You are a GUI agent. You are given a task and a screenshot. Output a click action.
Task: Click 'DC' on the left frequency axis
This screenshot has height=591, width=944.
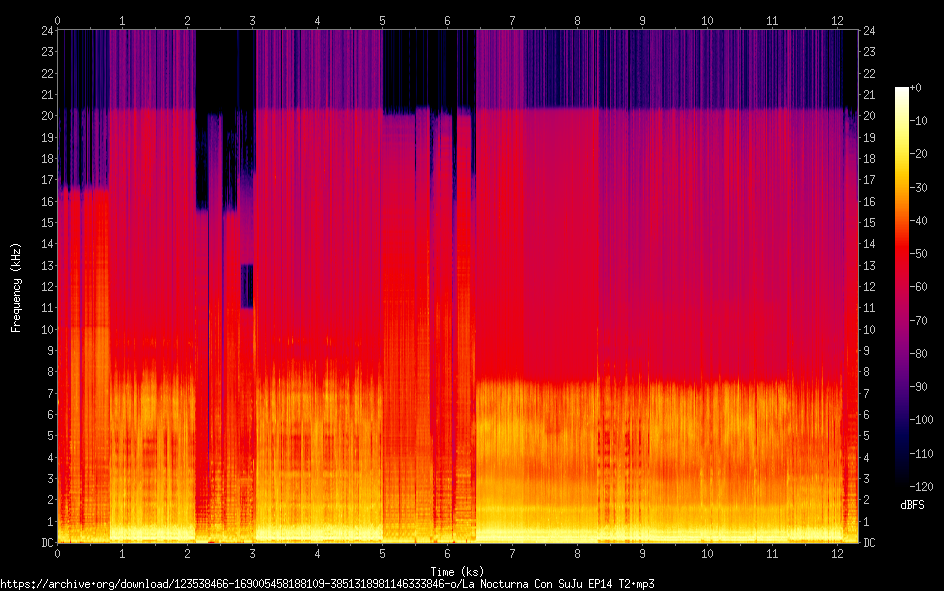[x=47, y=543]
